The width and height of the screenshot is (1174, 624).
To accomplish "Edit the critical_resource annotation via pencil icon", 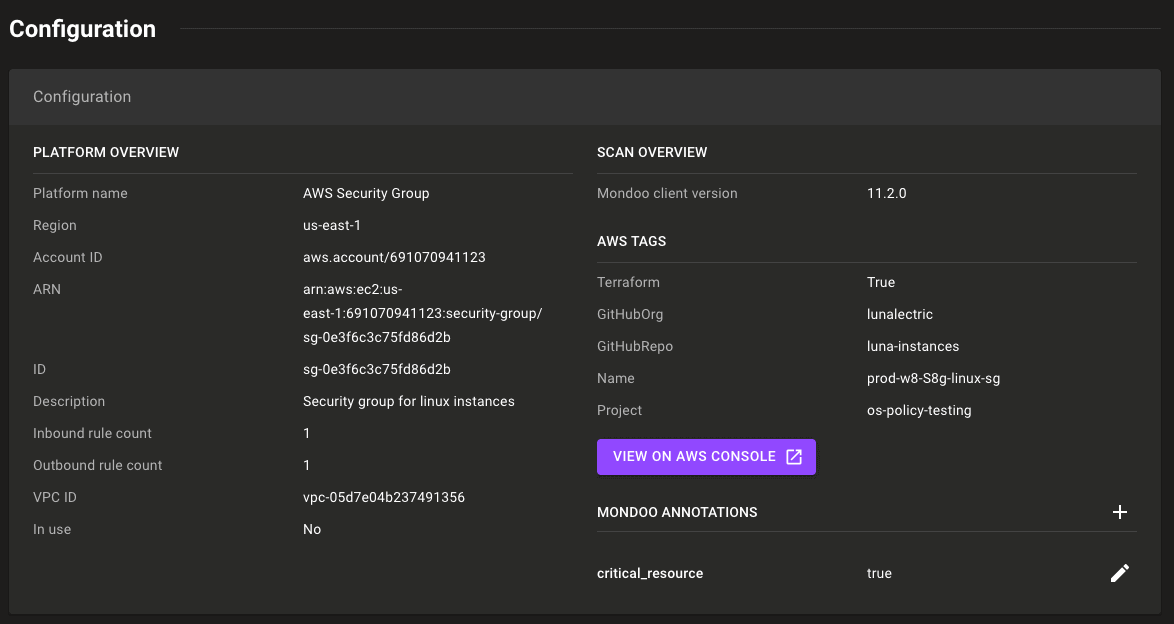I will pos(1120,573).
